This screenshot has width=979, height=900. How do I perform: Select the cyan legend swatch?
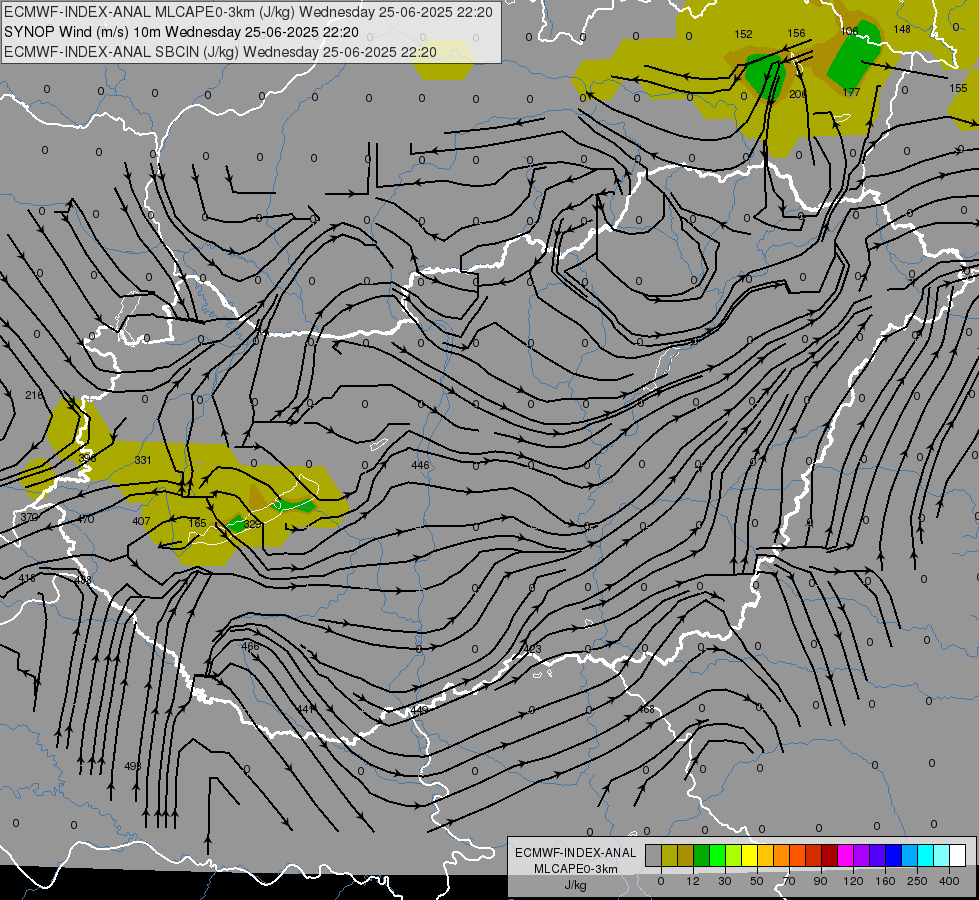[x=927, y=855]
